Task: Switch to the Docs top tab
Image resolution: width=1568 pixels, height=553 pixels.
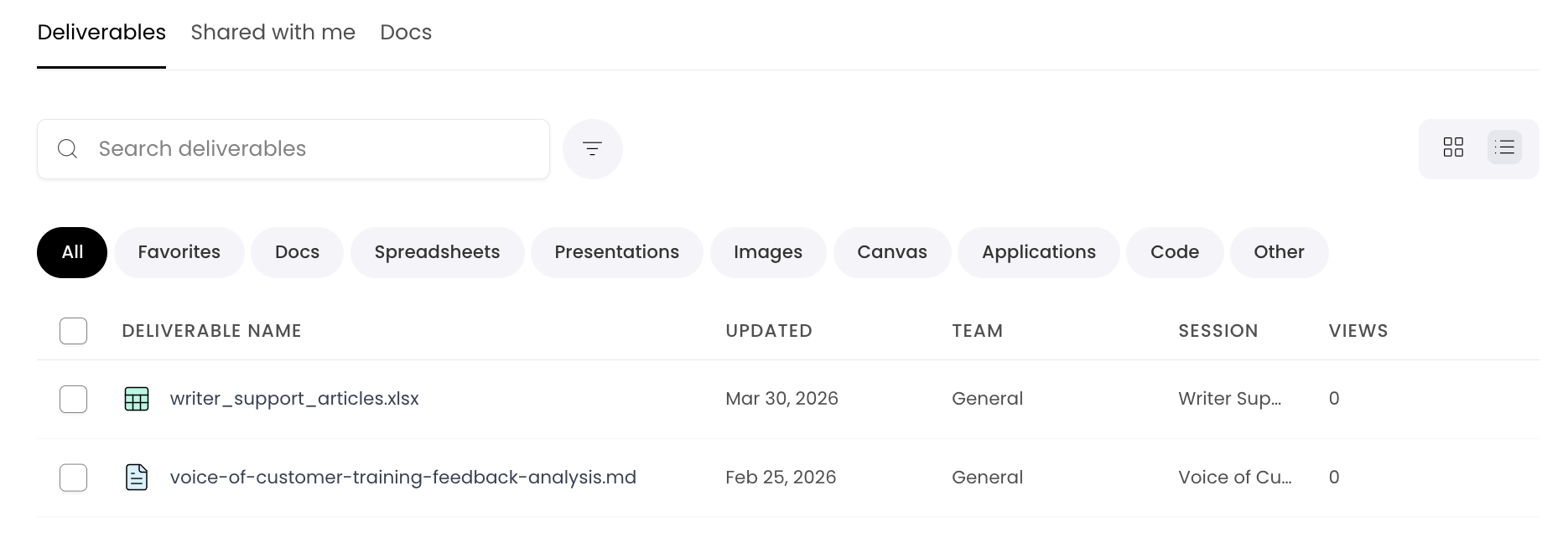Action: [x=406, y=33]
